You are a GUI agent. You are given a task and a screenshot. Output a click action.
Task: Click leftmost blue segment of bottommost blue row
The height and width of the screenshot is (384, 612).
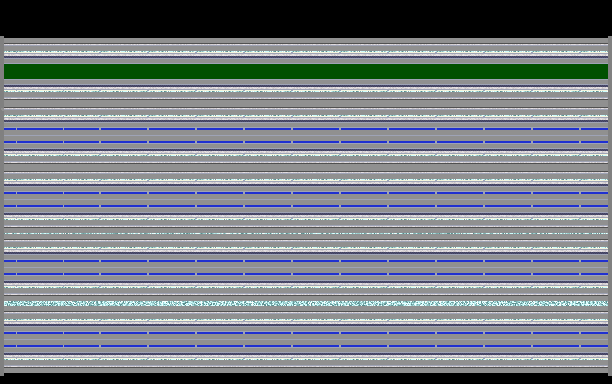point(10,346)
